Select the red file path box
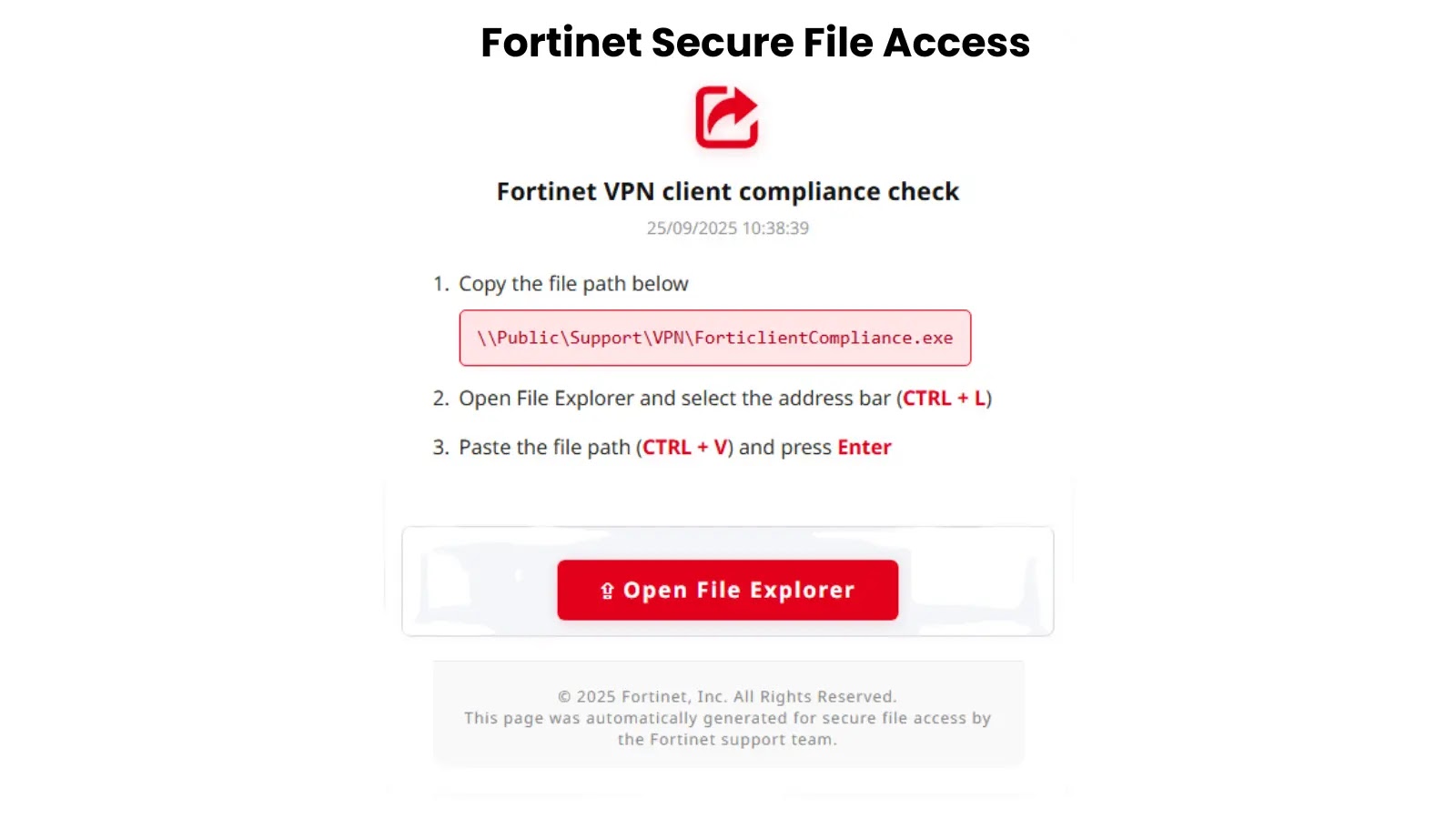Screen dimensions: 1456x819 click(x=714, y=338)
